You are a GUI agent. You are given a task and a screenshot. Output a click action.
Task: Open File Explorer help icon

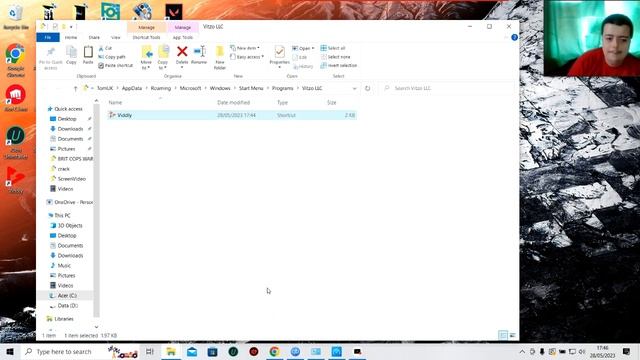514,38
